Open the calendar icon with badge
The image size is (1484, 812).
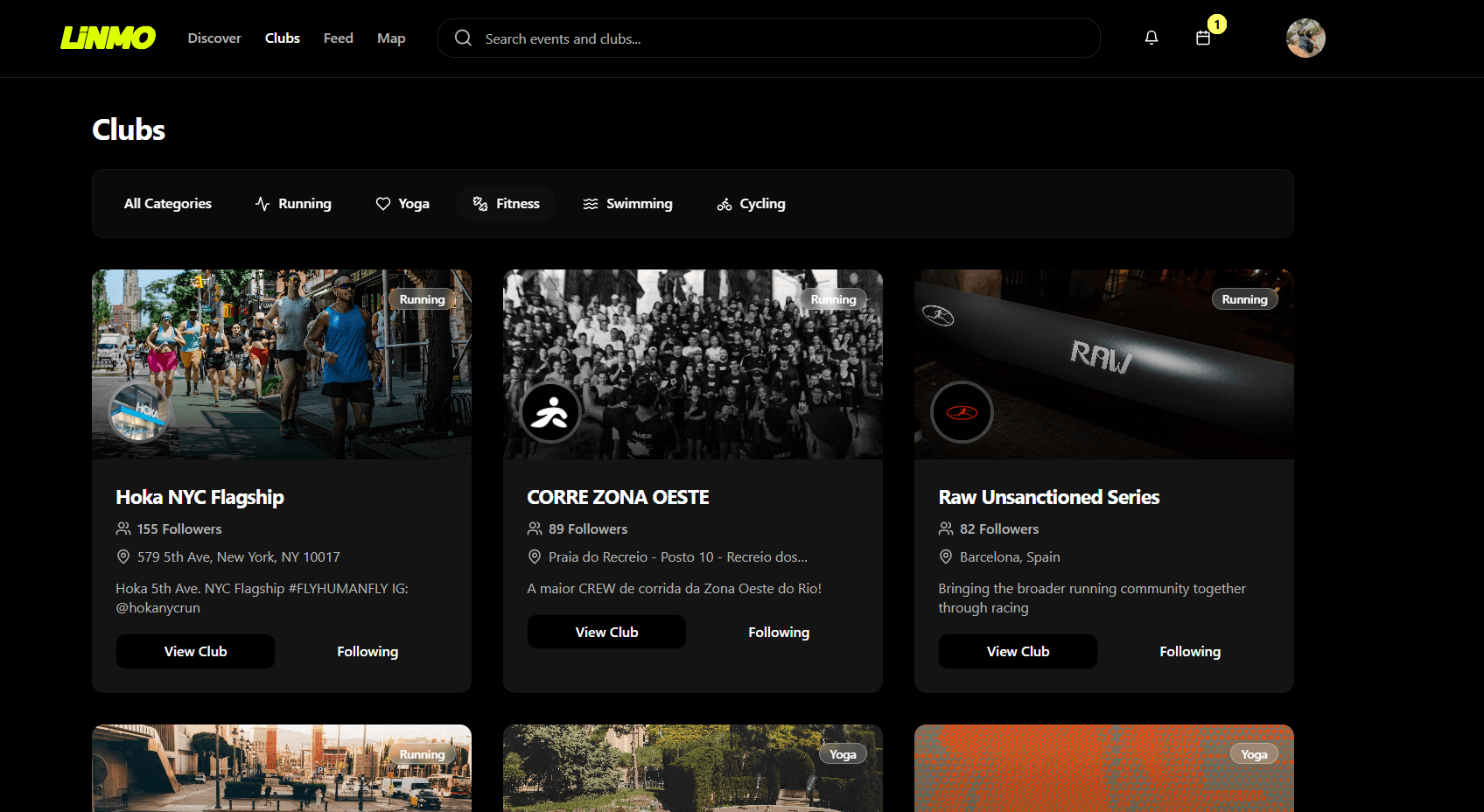[1203, 38]
